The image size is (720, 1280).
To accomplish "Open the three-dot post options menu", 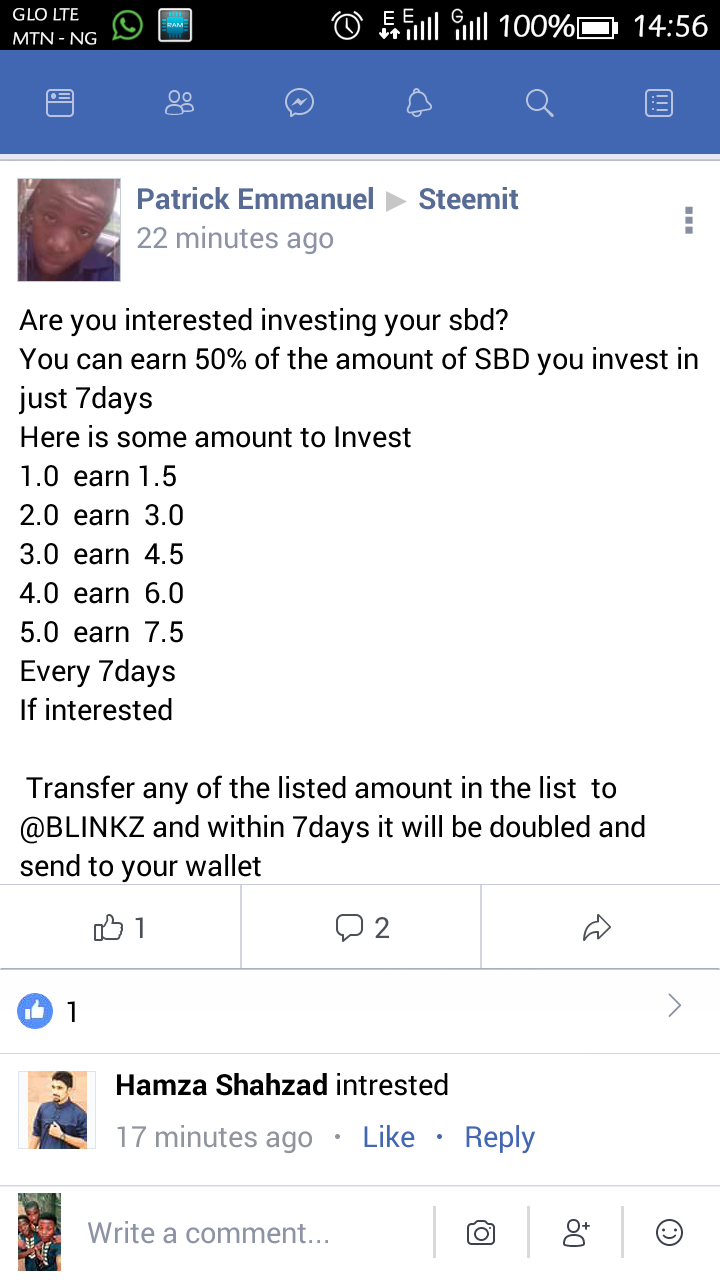I will pyautogui.click(x=688, y=220).
